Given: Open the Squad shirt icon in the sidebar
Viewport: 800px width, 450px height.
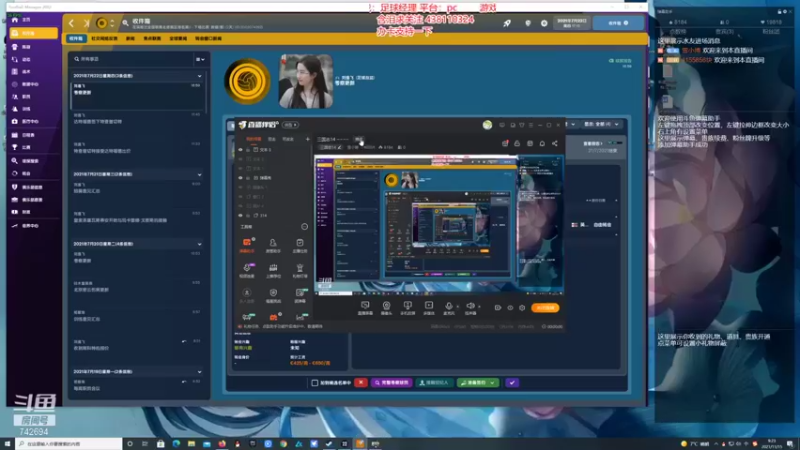Looking at the screenshot, I should coord(15,47).
